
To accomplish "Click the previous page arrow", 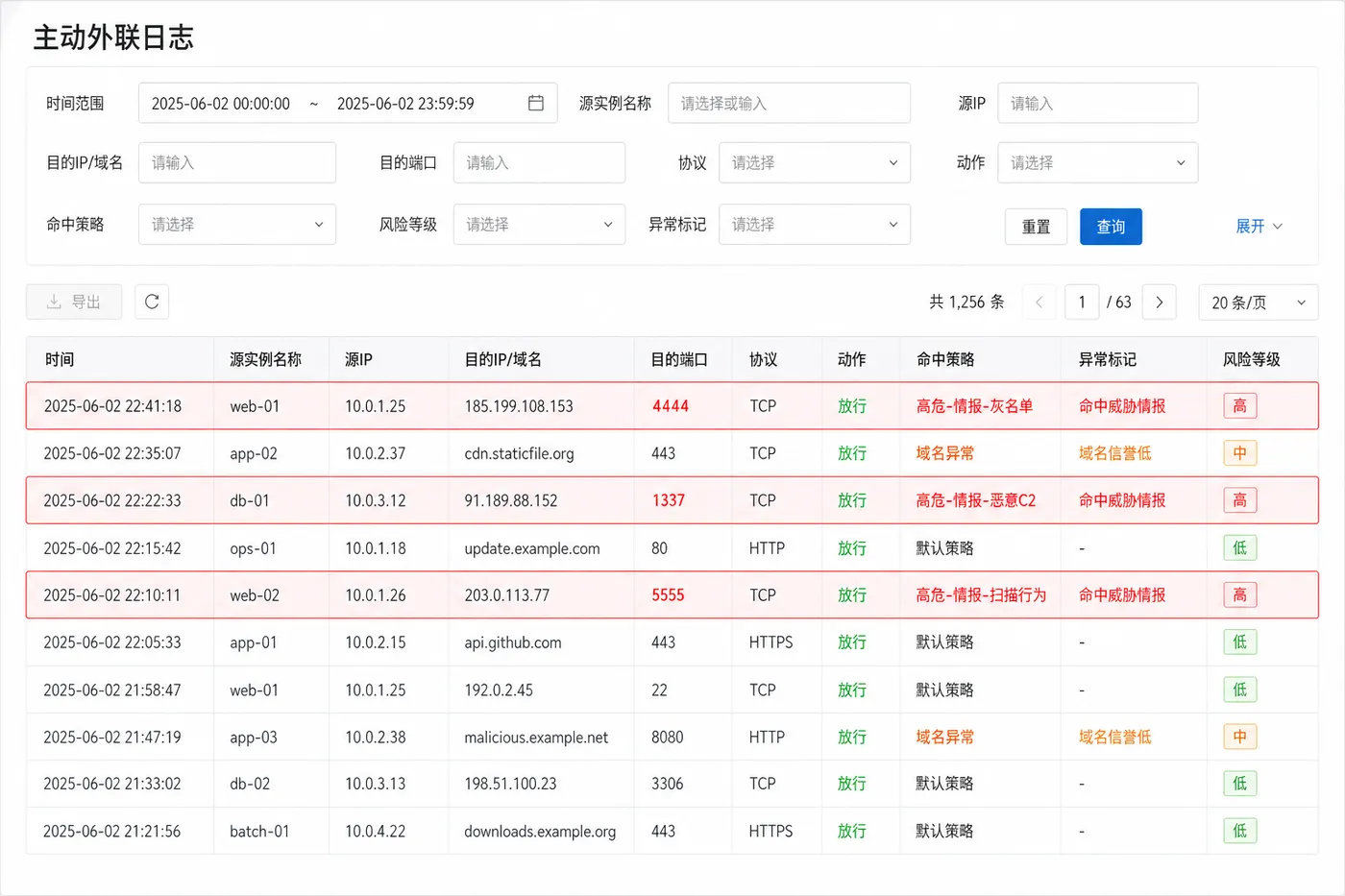I will [1039, 302].
